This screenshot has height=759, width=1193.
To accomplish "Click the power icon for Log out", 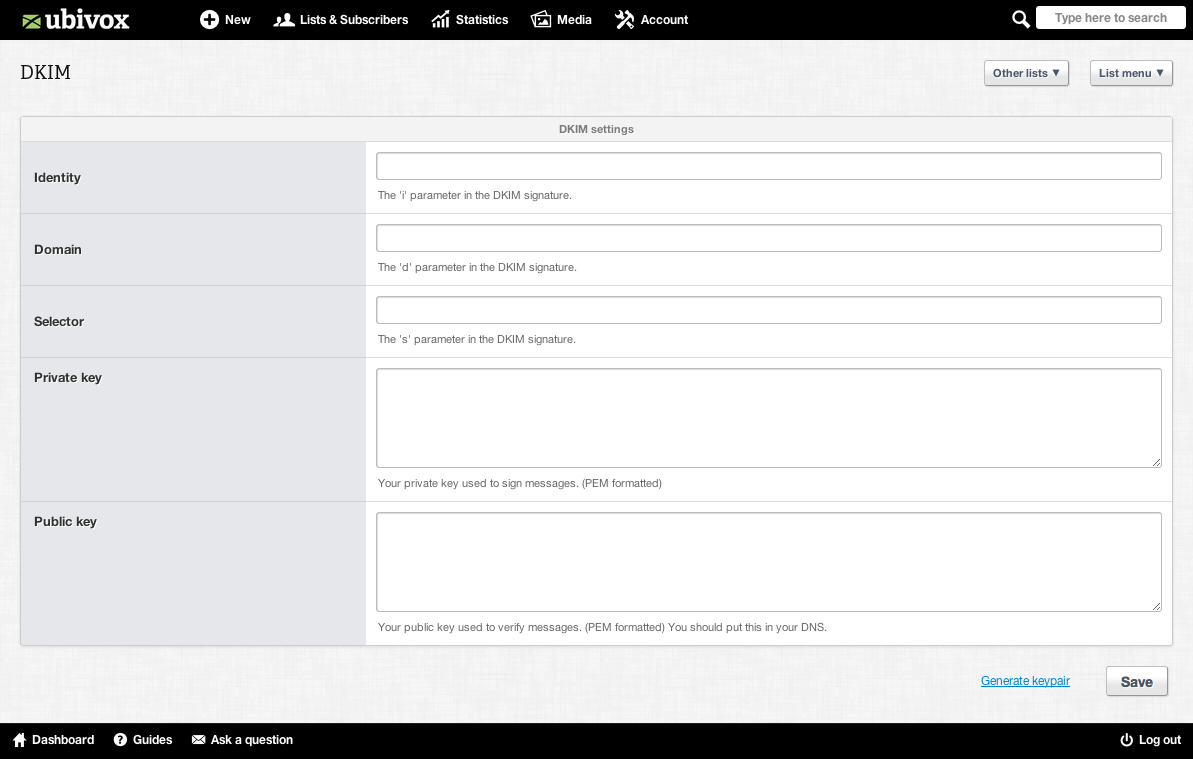I will point(1126,740).
